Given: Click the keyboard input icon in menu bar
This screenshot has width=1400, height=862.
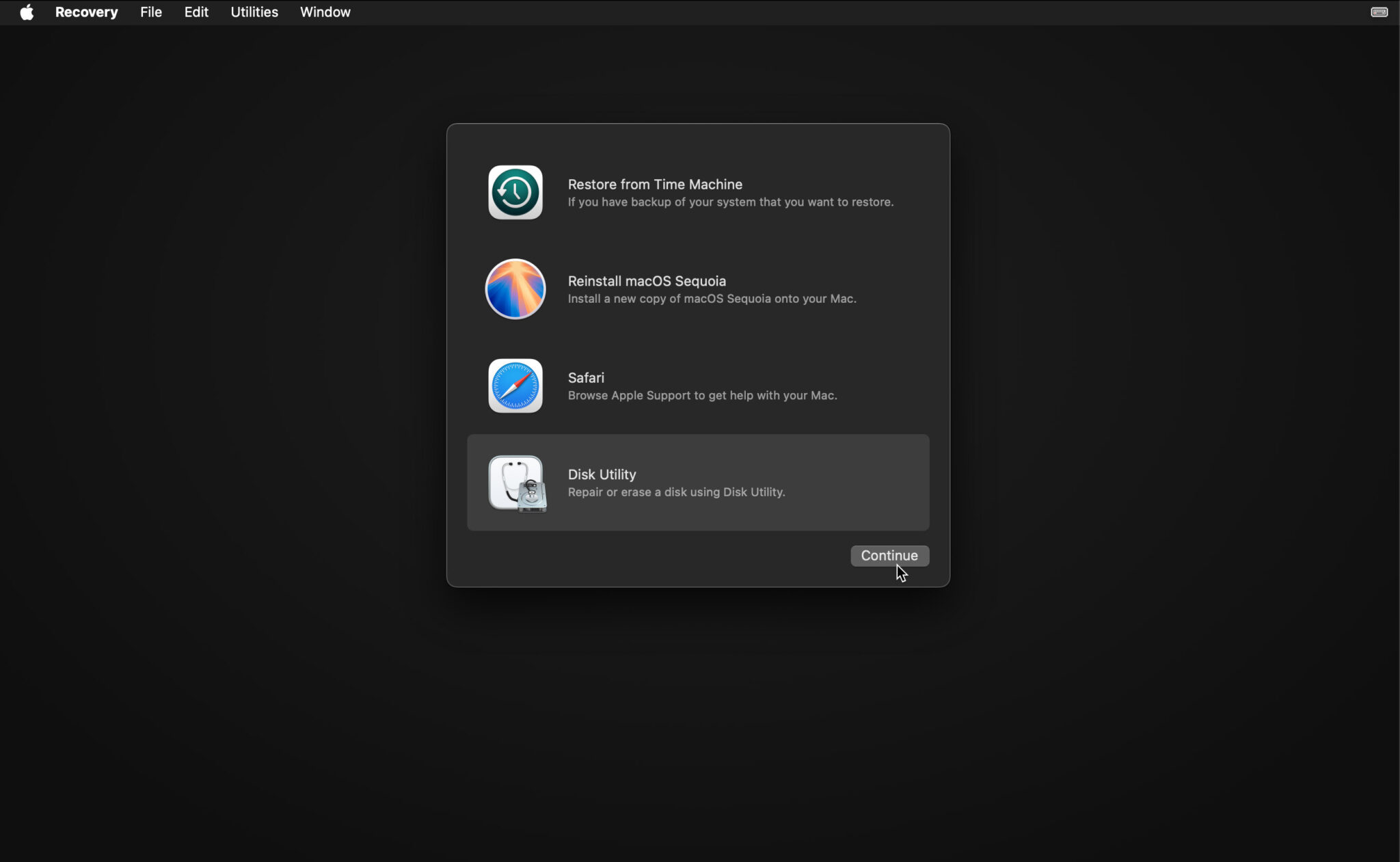Looking at the screenshot, I should point(1379,12).
